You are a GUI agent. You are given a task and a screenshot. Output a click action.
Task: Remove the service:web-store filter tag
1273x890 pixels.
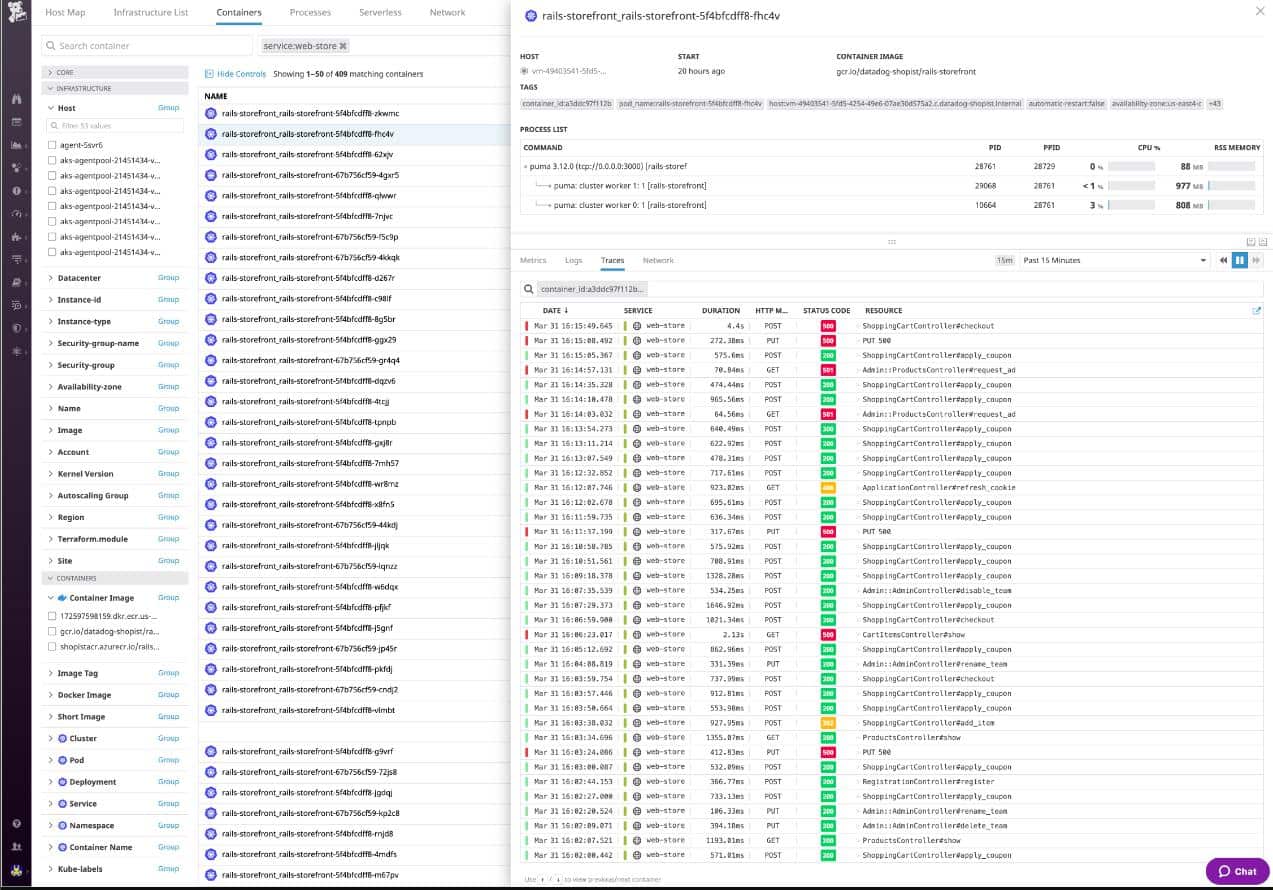[343, 46]
